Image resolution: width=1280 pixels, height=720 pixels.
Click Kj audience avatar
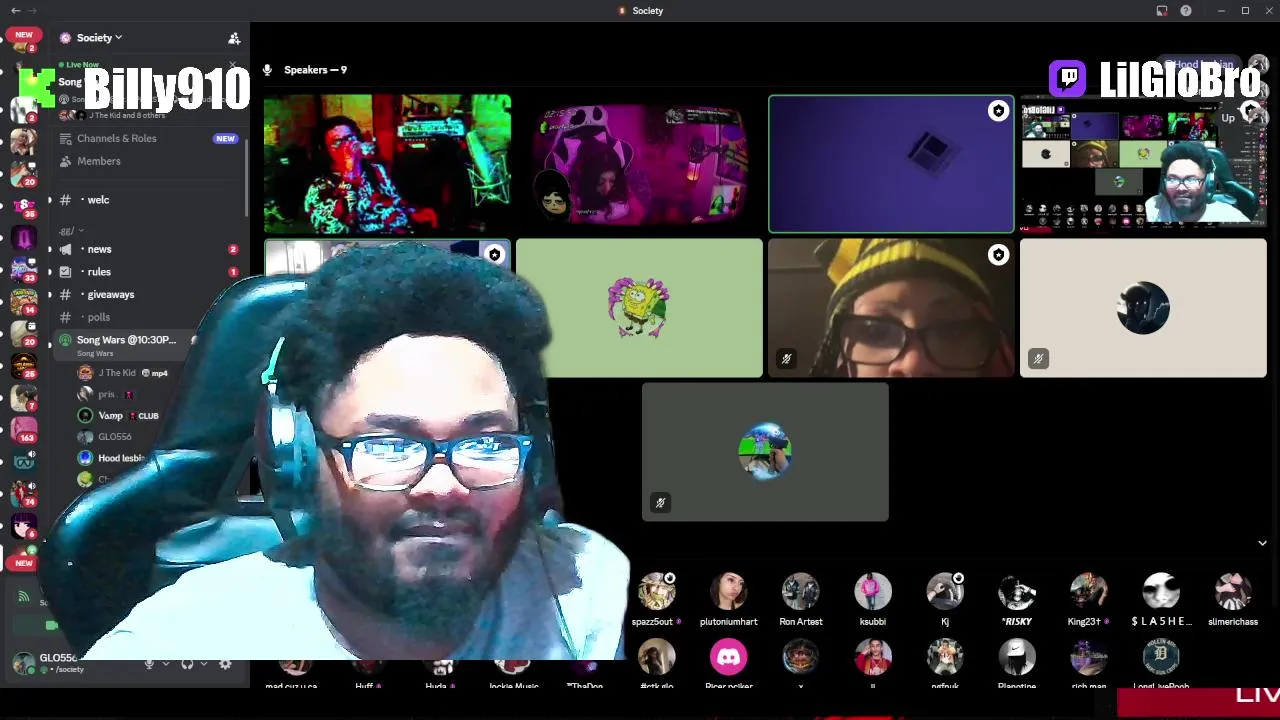click(945, 592)
